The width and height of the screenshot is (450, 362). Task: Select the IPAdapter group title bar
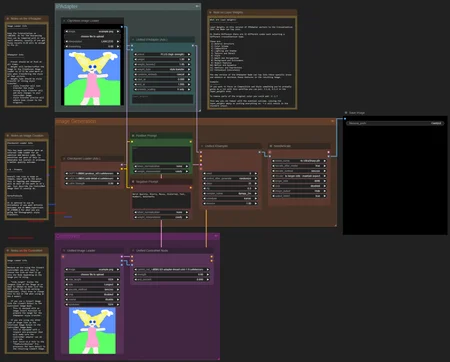(x=128, y=6)
